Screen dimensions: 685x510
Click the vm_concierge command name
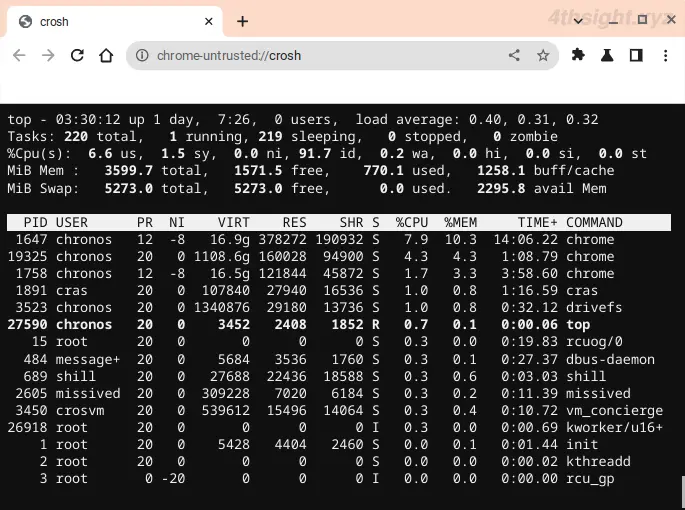[x=614, y=411]
